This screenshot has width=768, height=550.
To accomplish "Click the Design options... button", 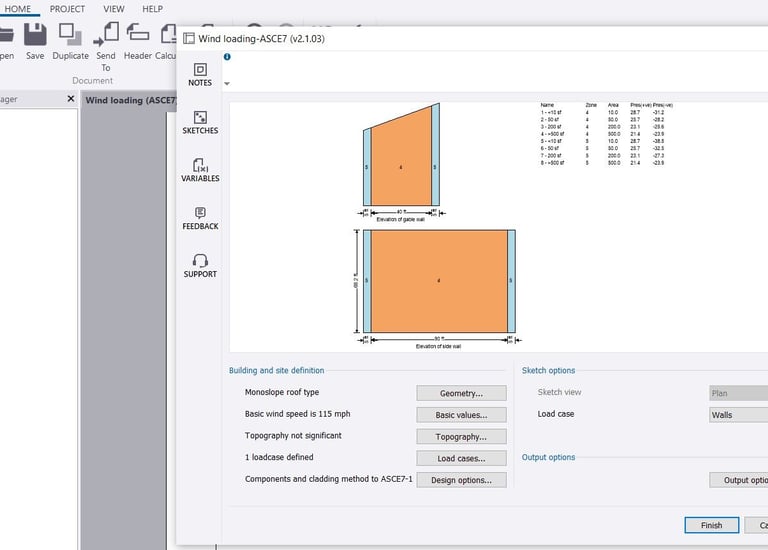I will [x=461, y=480].
